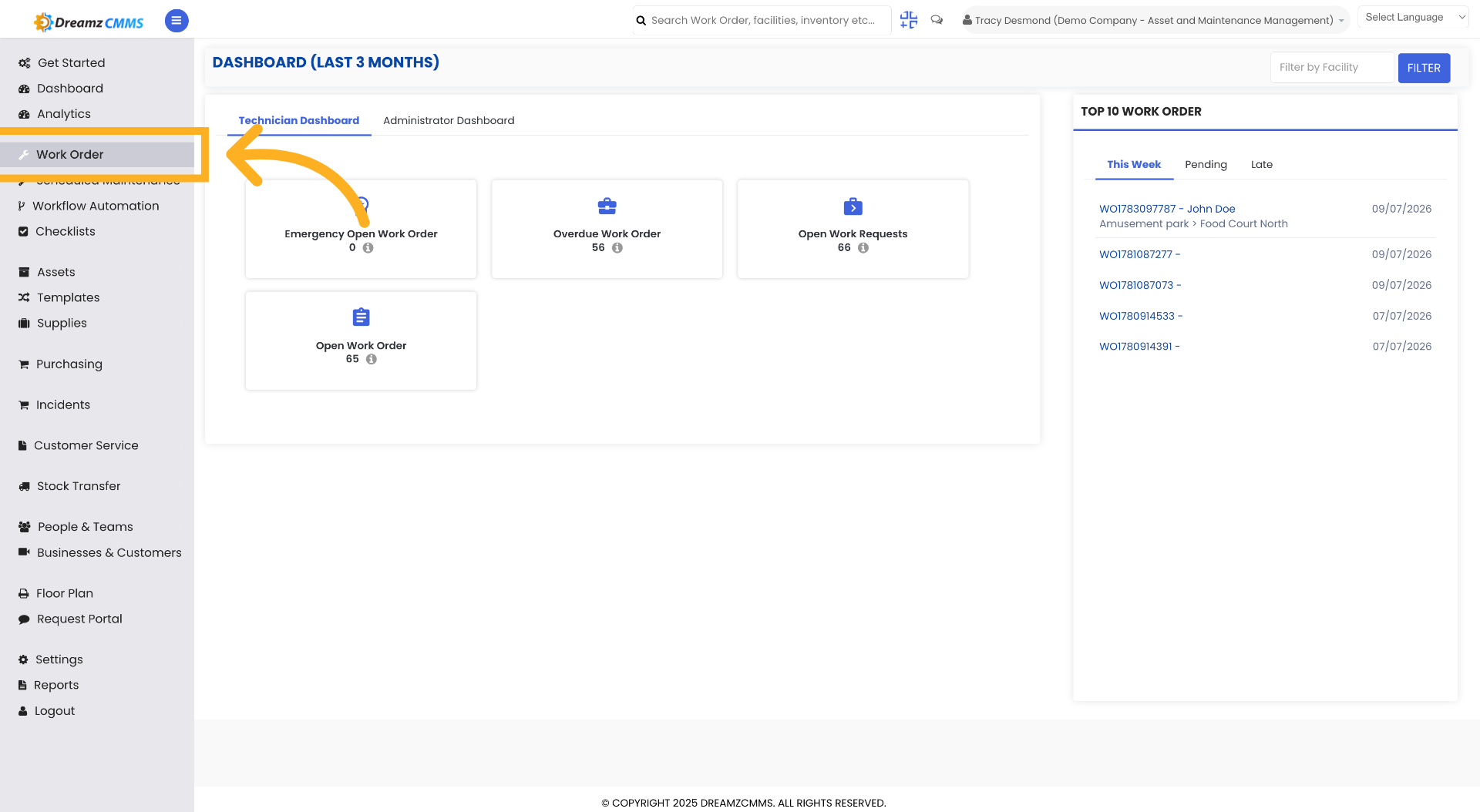Open the Filter by Facility field
The image size is (1480, 812).
click(1333, 68)
